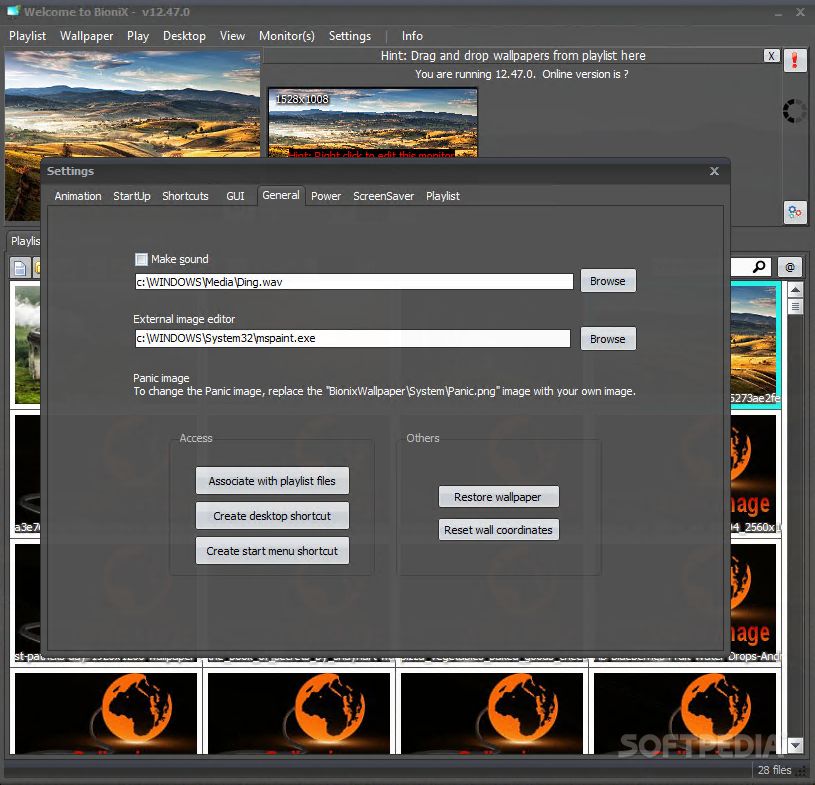This screenshot has width=815, height=785.
Task: Click Reset wall coordinates button
Action: [498, 530]
